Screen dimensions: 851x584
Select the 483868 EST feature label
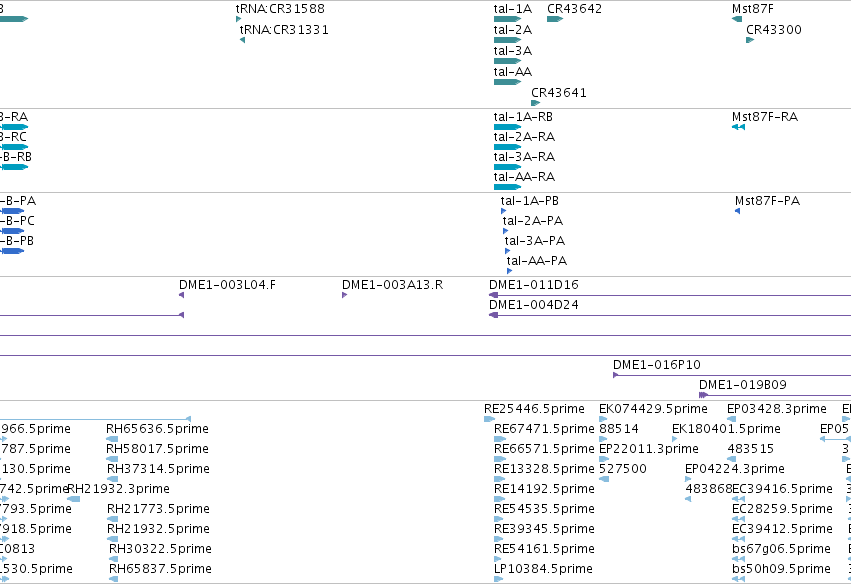coord(708,488)
